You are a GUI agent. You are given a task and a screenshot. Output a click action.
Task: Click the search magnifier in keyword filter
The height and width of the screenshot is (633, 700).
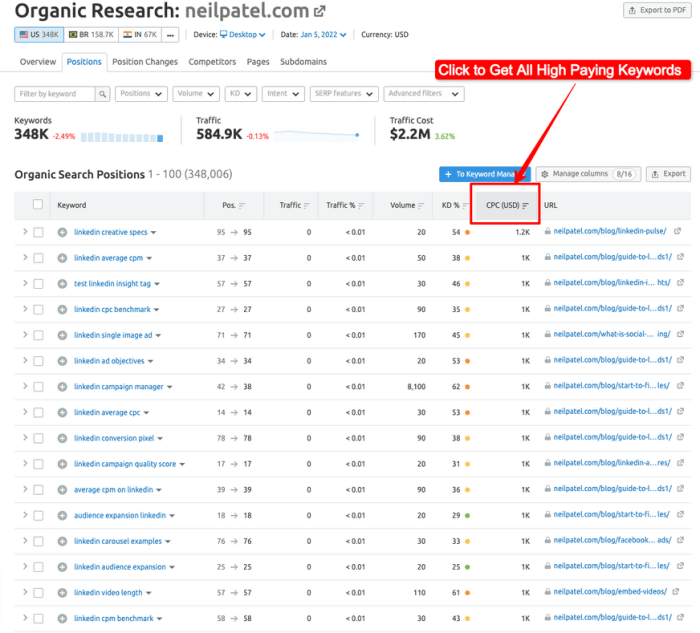102,94
